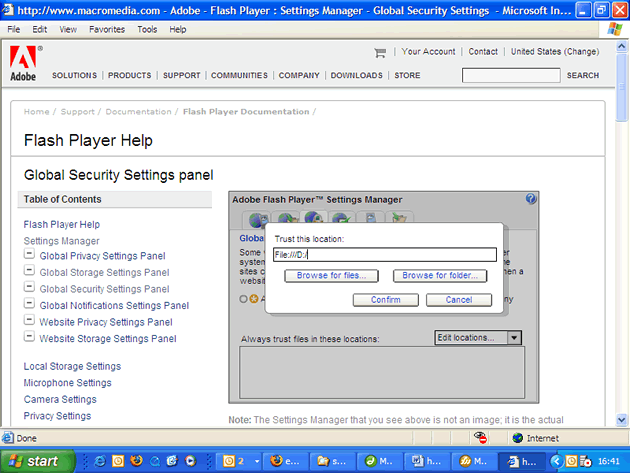Open the Global Privacy Settings tab icon
This screenshot has height=473, width=630.
[x=257, y=220]
